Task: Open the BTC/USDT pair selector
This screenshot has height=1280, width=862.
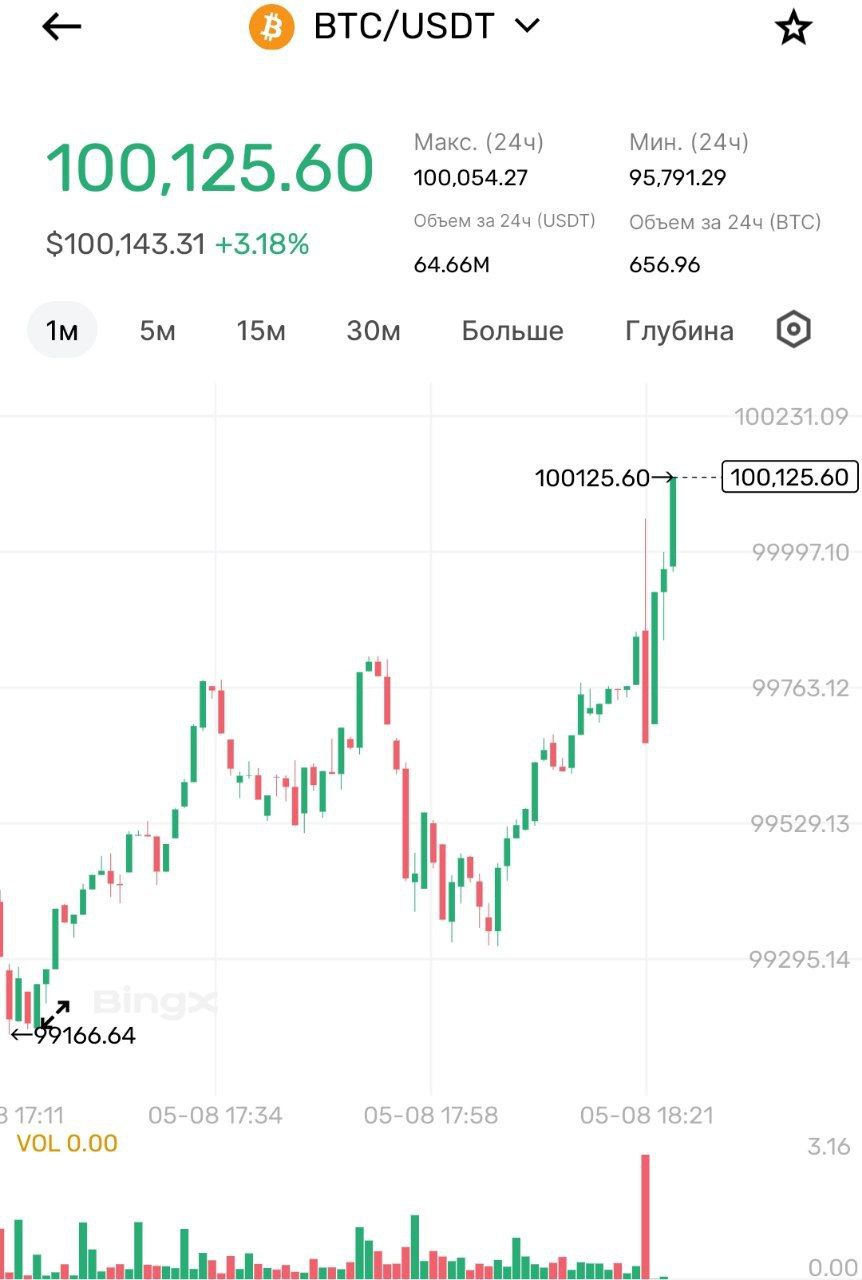Action: [404, 27]
